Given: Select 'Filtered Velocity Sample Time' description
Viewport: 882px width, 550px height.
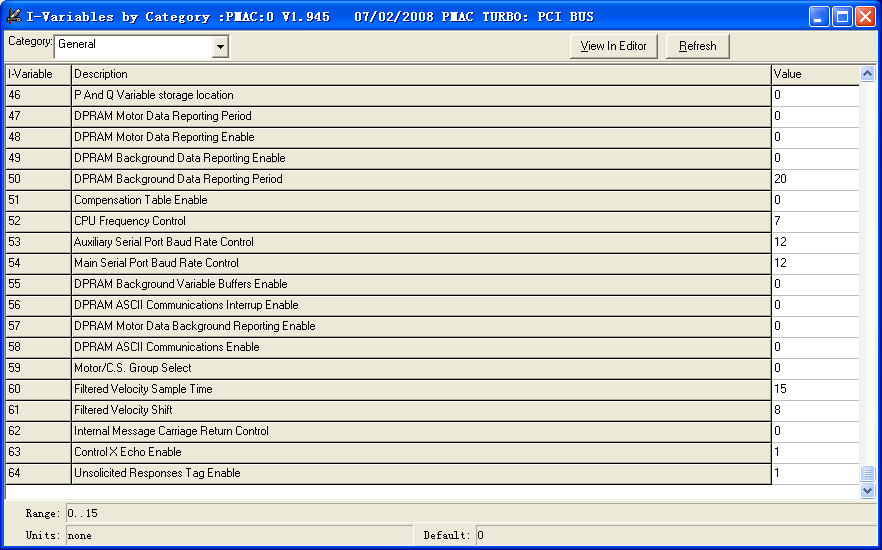Looking at the screenshot, I should 421,389.
